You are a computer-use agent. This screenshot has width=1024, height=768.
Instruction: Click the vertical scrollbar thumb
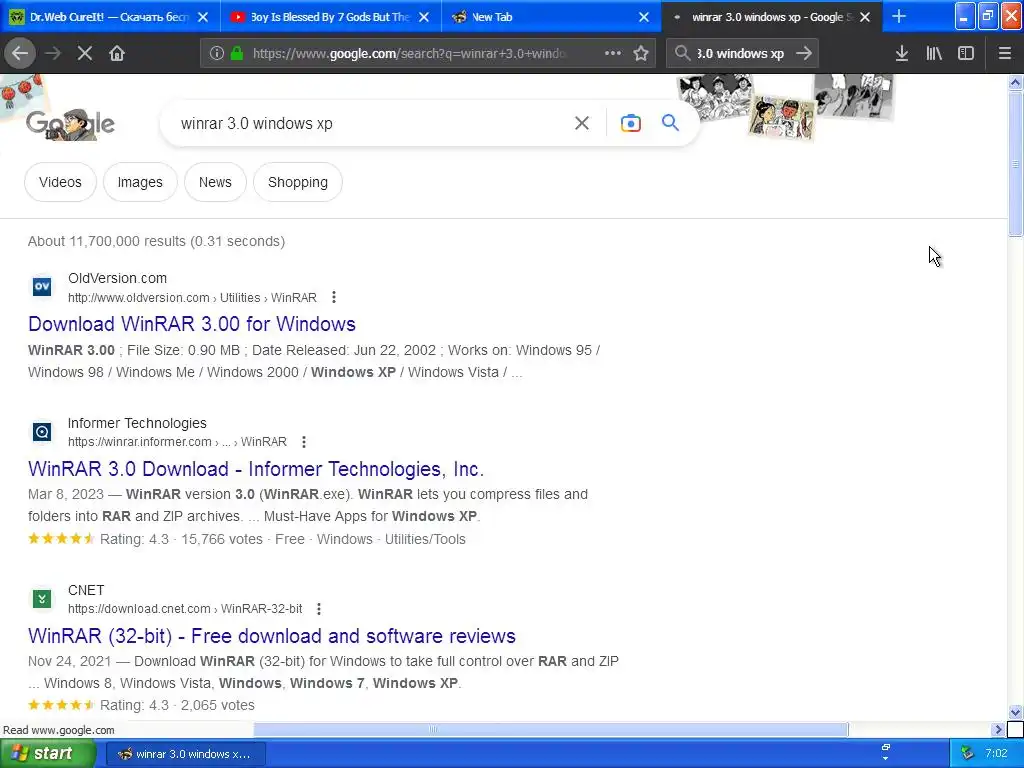1015,163
